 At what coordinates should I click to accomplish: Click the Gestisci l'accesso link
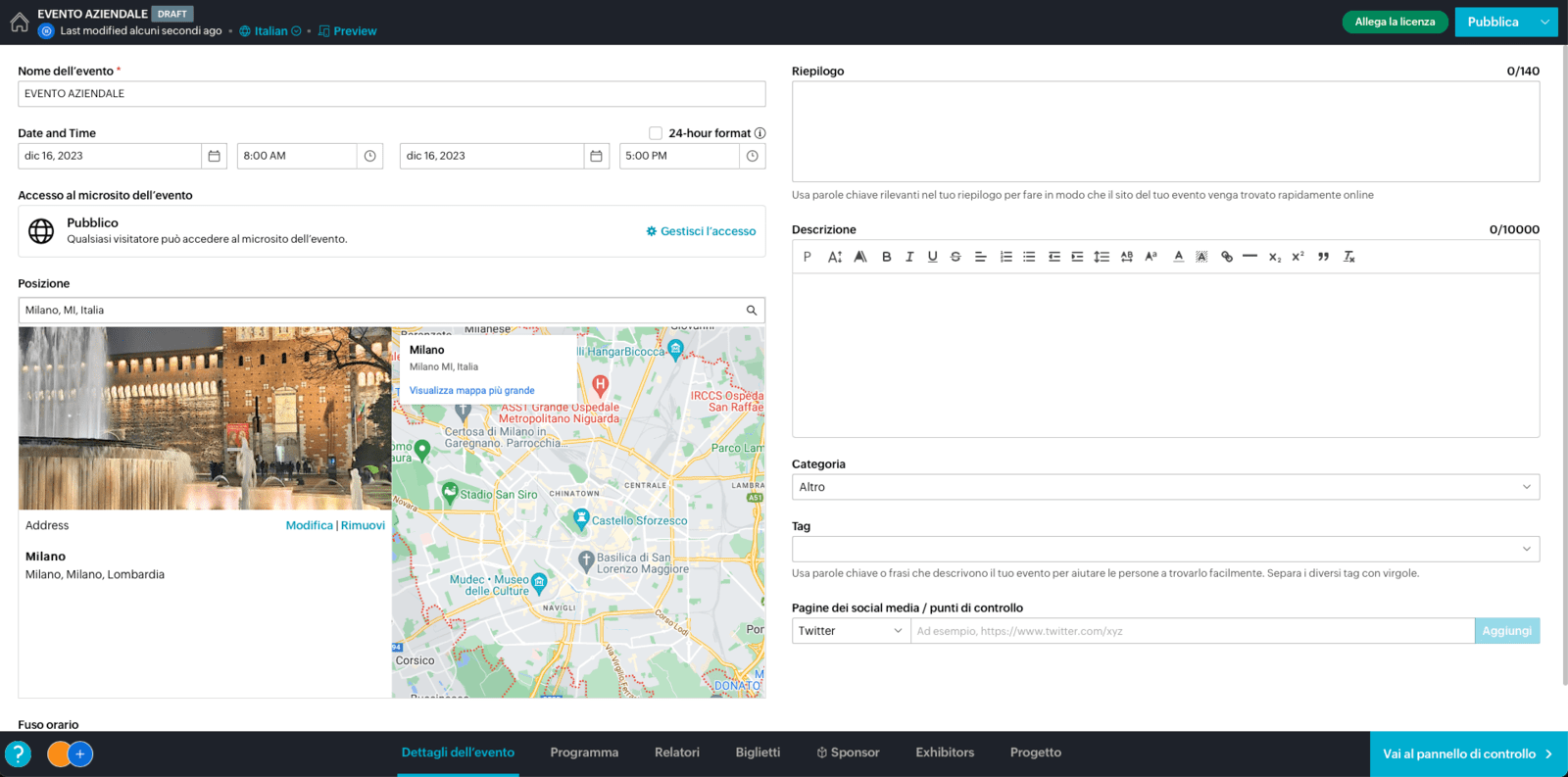point(701,231)
